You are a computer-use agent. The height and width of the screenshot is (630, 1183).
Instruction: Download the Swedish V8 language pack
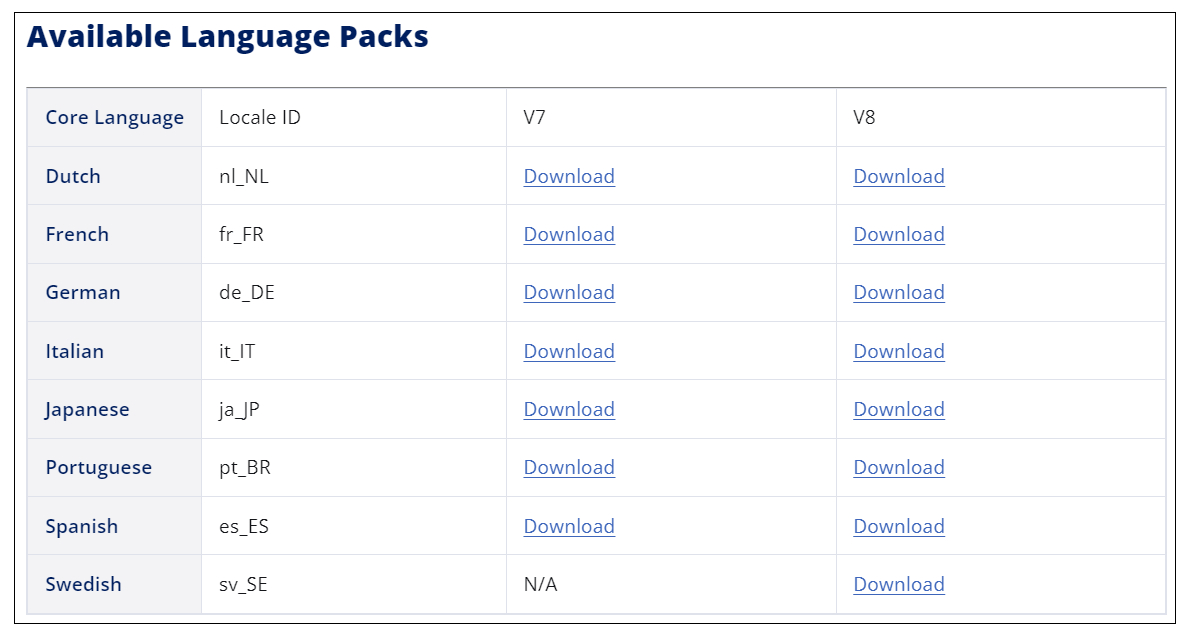pyautogui.click(x=898, y=584)
